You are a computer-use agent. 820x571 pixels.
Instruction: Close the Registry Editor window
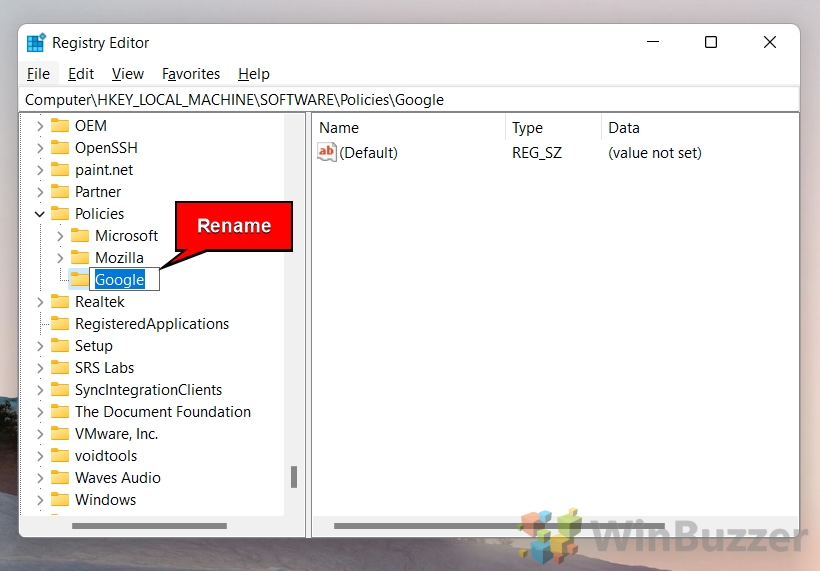click(x=770, y=42)
